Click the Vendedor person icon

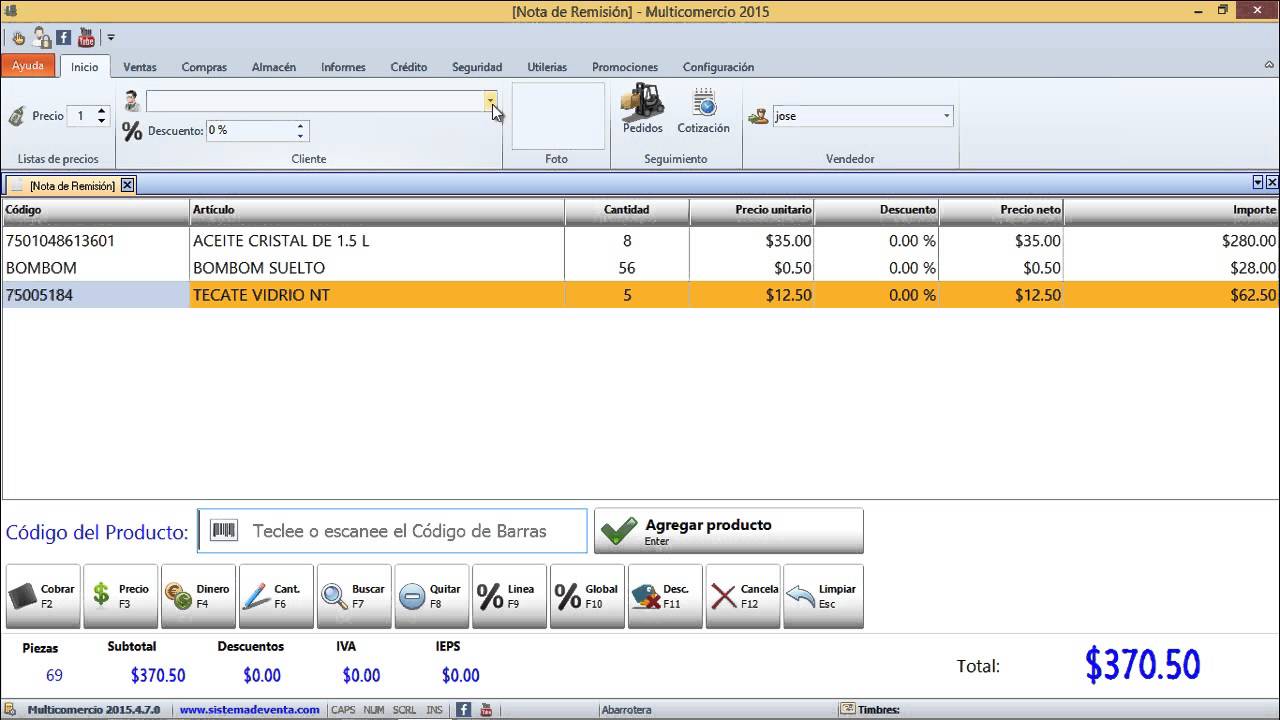[x=759, y=116]
